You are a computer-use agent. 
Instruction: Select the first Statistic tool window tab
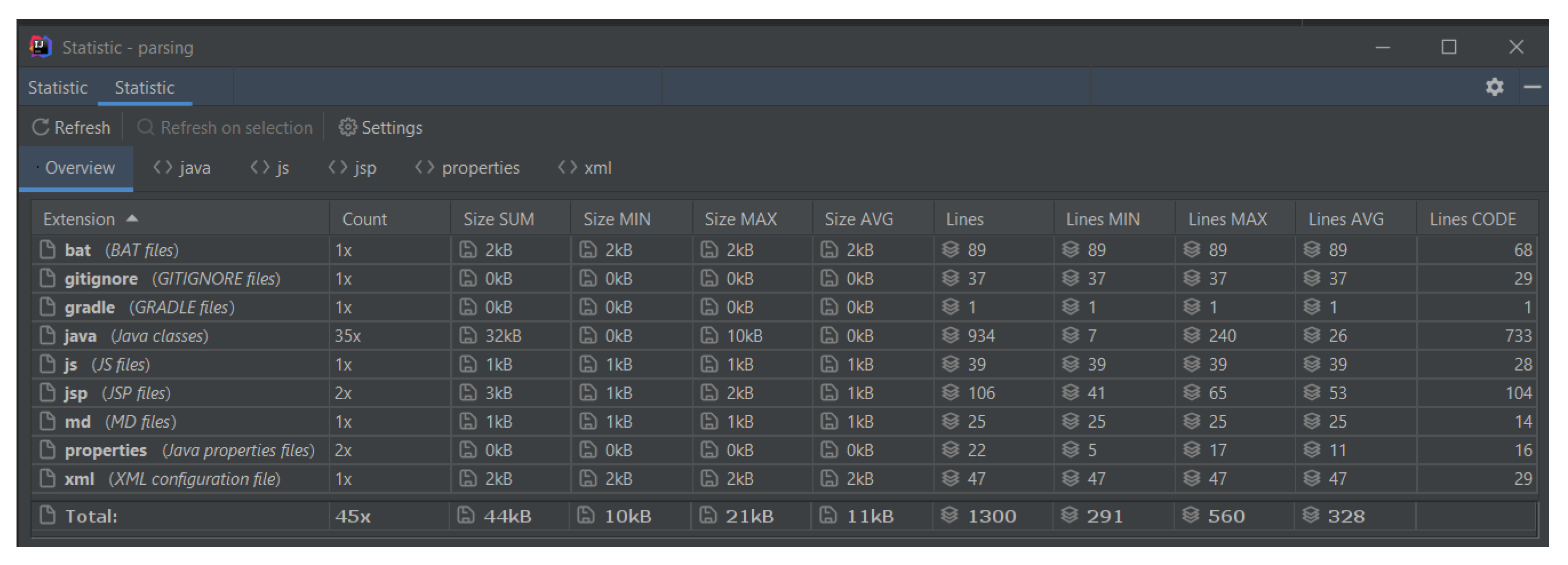(x=58, y=88)
